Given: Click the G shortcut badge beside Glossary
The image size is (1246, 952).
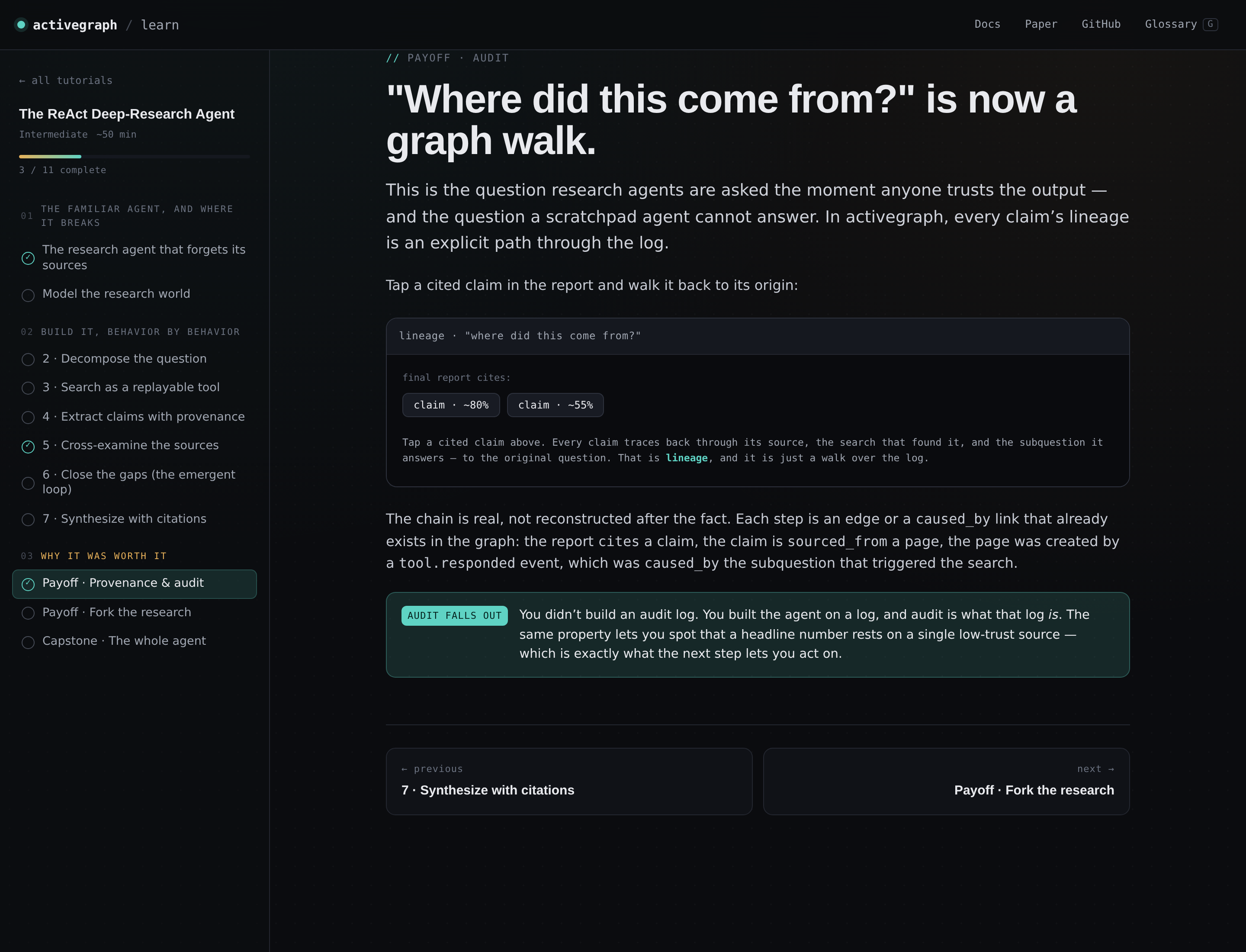Looking at the screenshot, I should tap(1210, 24).
